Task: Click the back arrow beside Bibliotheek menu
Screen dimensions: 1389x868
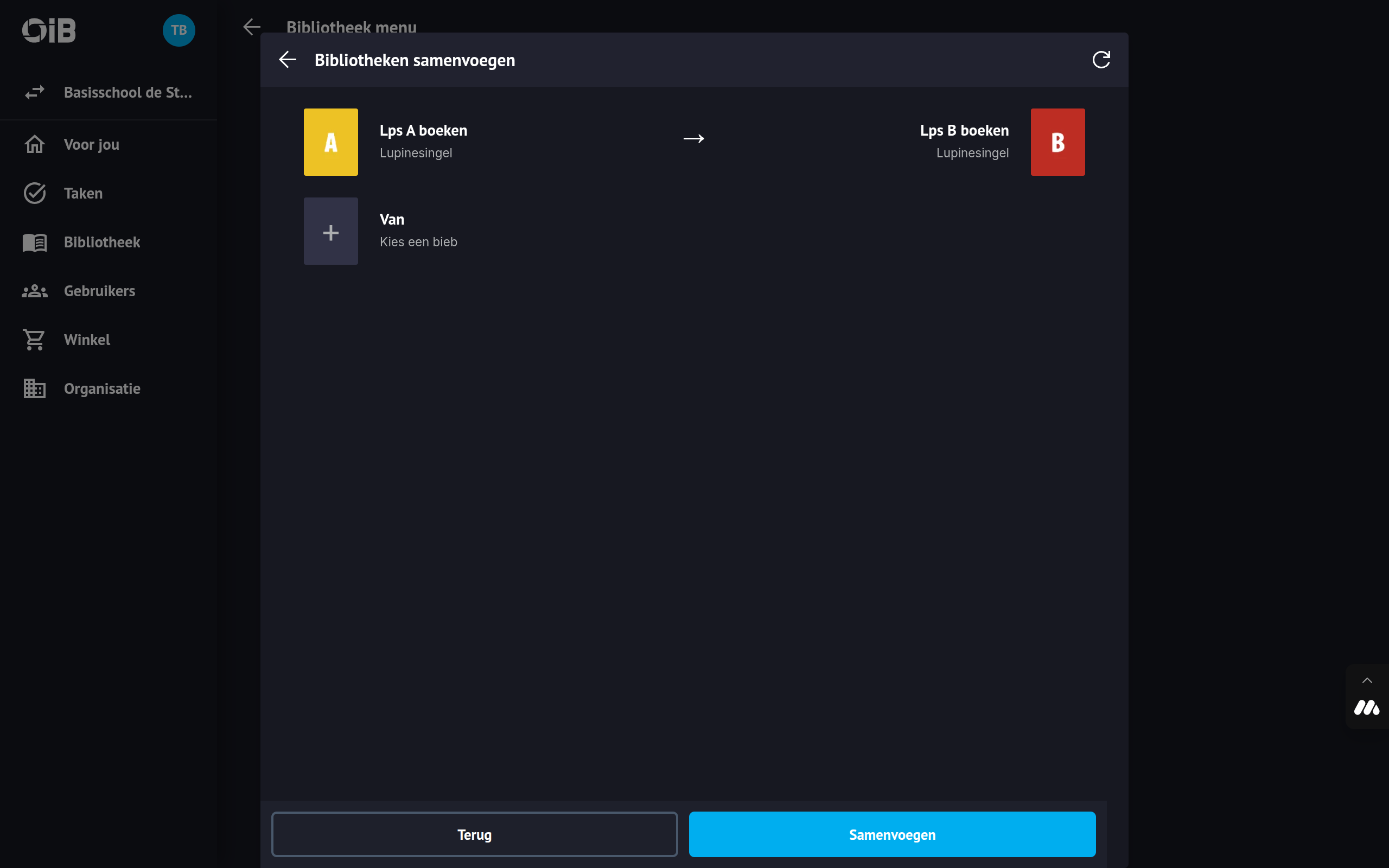Action: pyautogui.click(x=251, y=27)
